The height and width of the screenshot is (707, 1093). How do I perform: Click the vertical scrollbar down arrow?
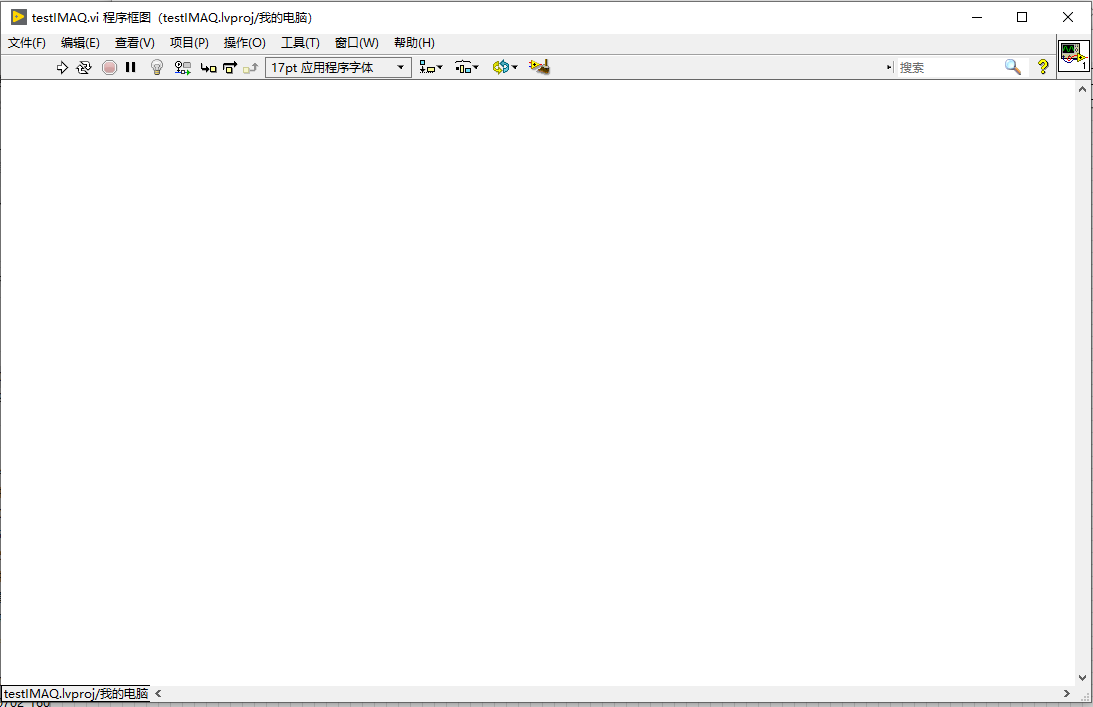coord(1083,678)
